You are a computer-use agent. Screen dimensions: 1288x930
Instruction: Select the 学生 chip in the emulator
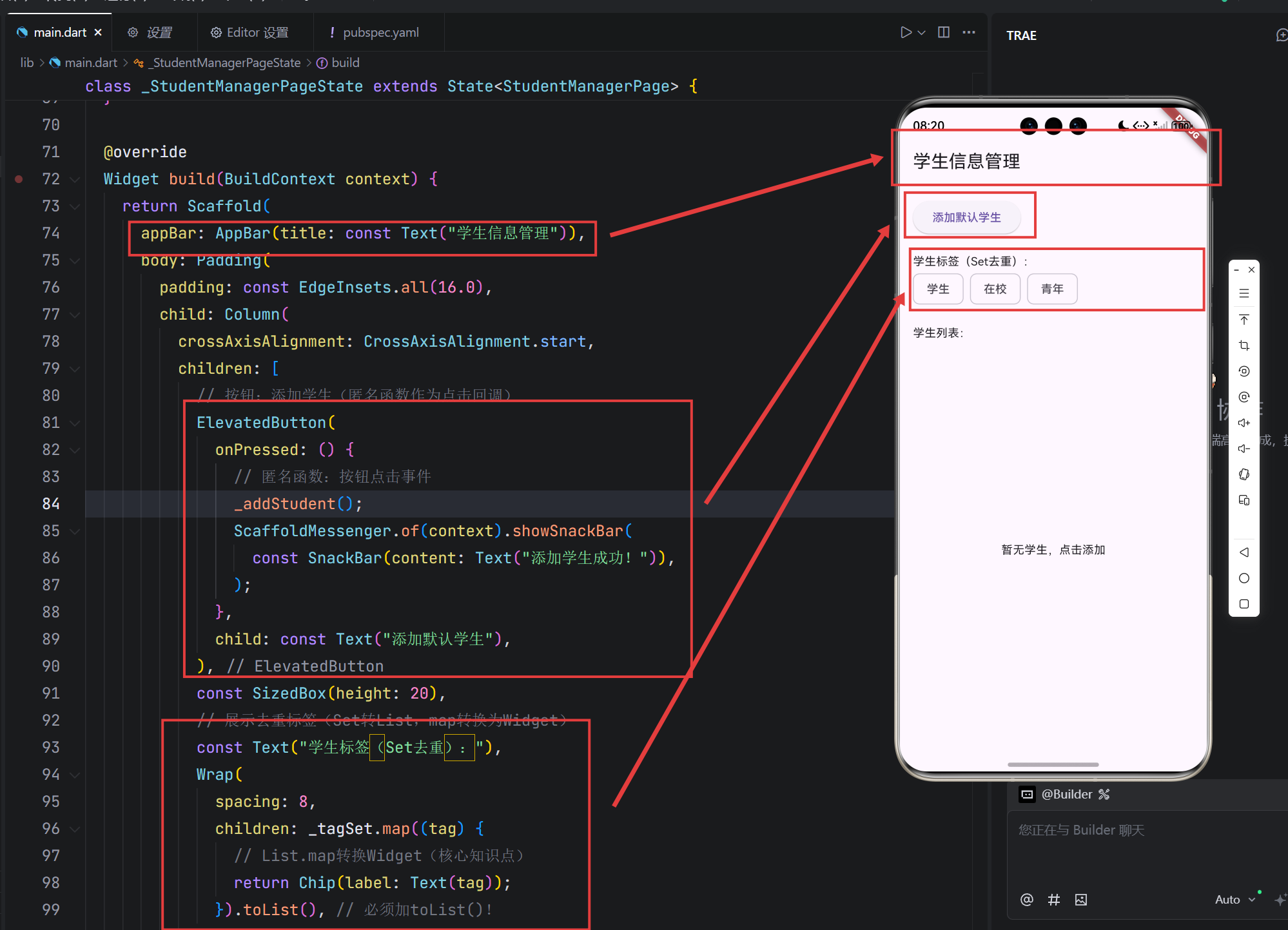938,289
